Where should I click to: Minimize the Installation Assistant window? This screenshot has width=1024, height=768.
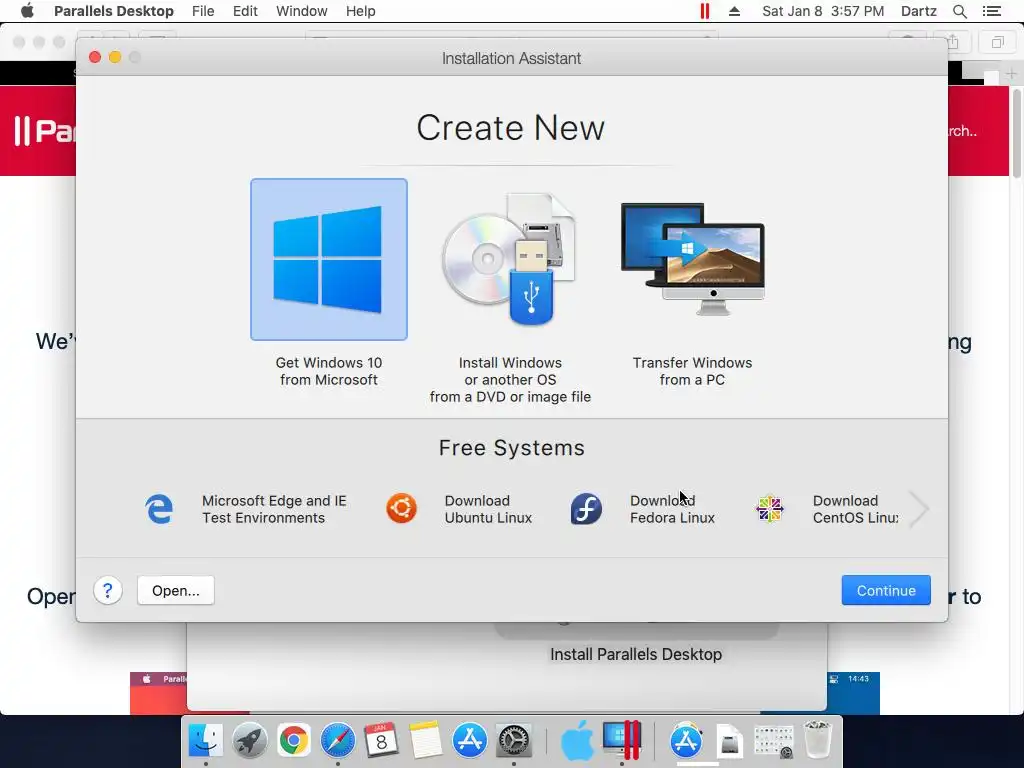[x=115, y=57]
